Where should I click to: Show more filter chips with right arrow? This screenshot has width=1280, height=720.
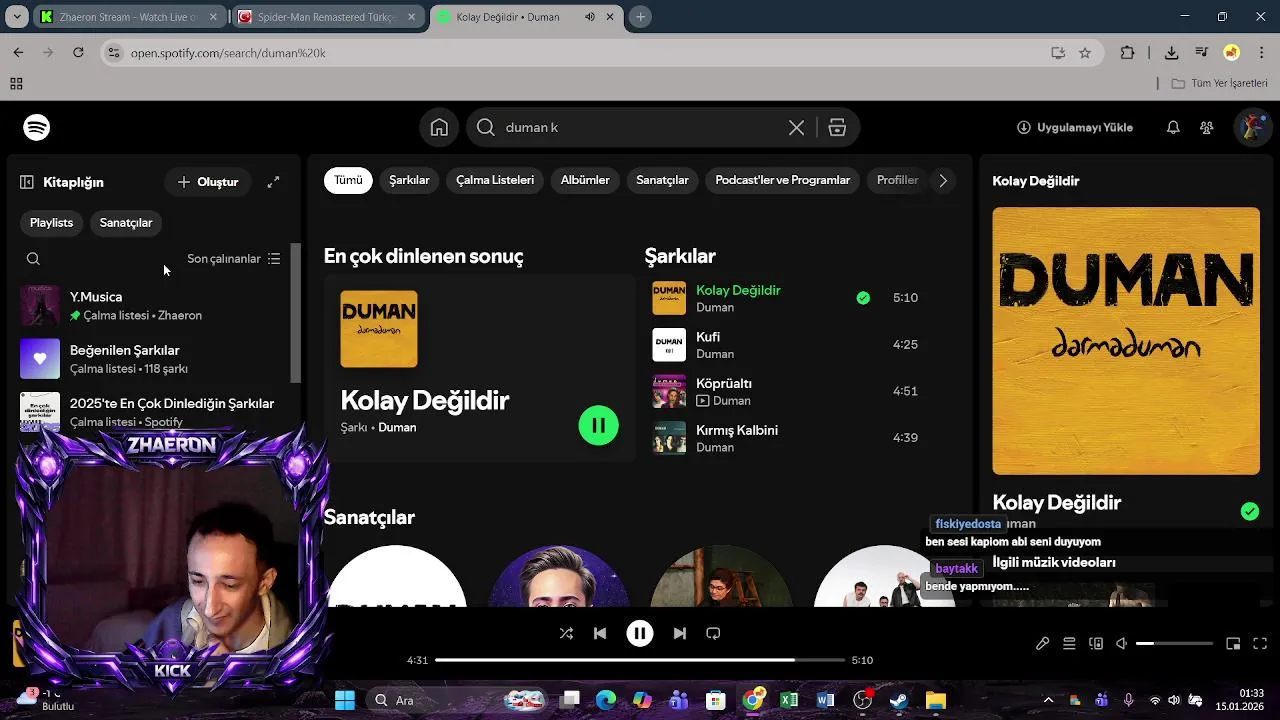click(942, 181)
